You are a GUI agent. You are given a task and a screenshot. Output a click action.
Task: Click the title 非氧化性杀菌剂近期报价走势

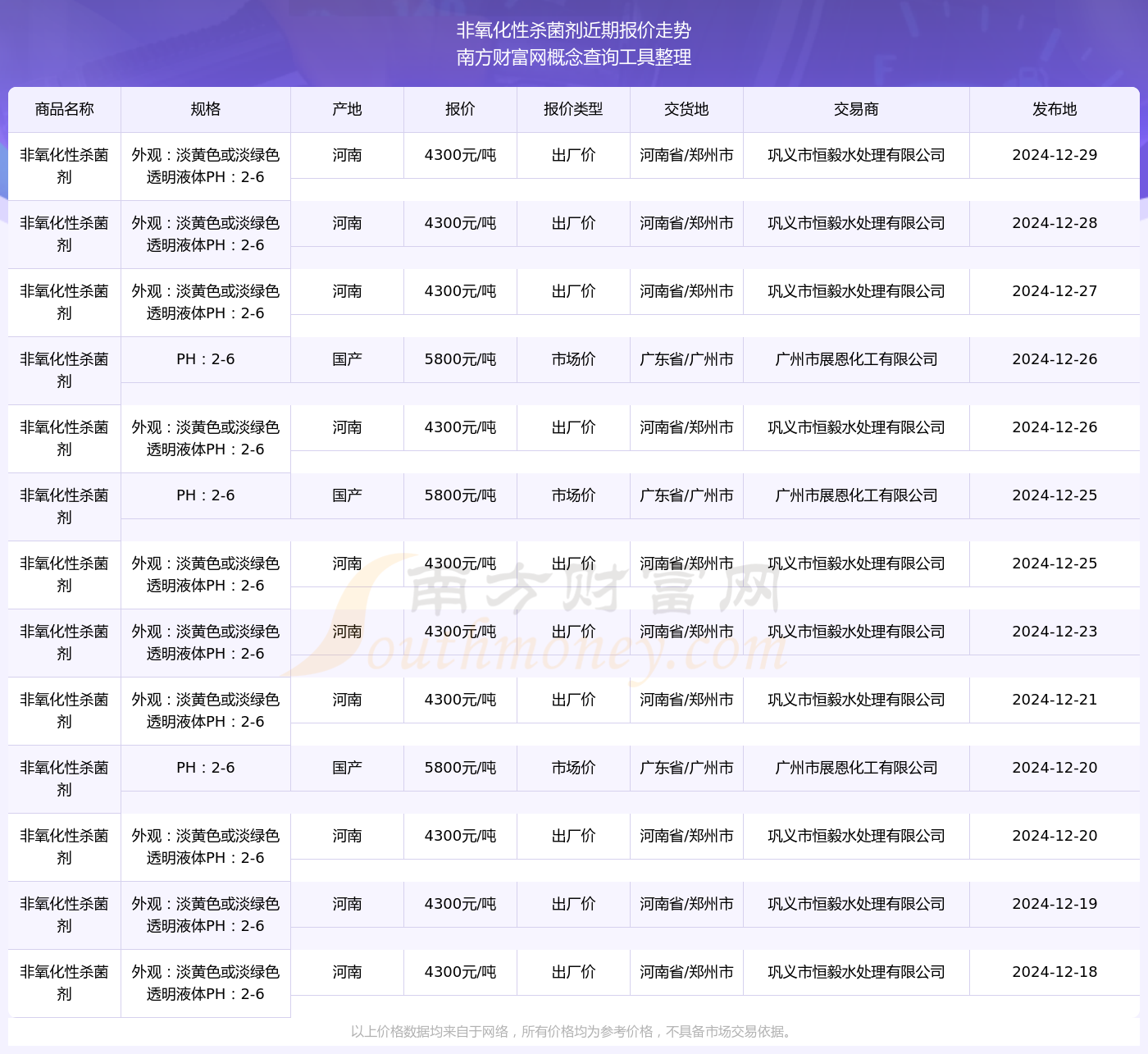574,30
